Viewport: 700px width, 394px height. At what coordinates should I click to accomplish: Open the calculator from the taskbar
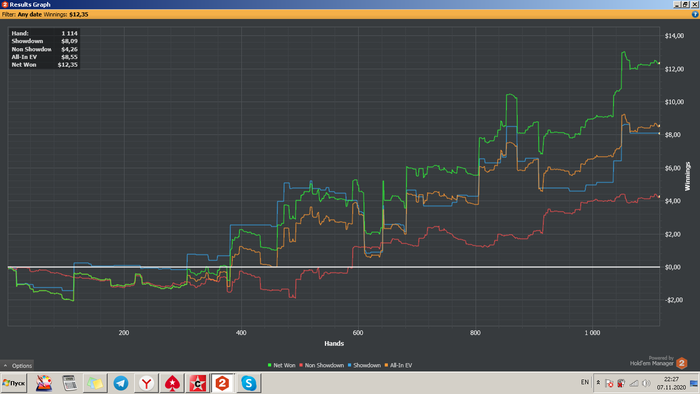69,383
